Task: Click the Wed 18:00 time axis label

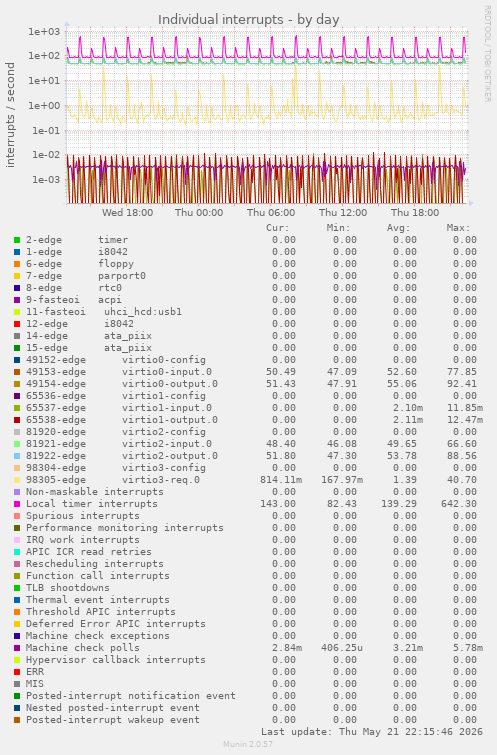Action: click(x=128, y=213)
